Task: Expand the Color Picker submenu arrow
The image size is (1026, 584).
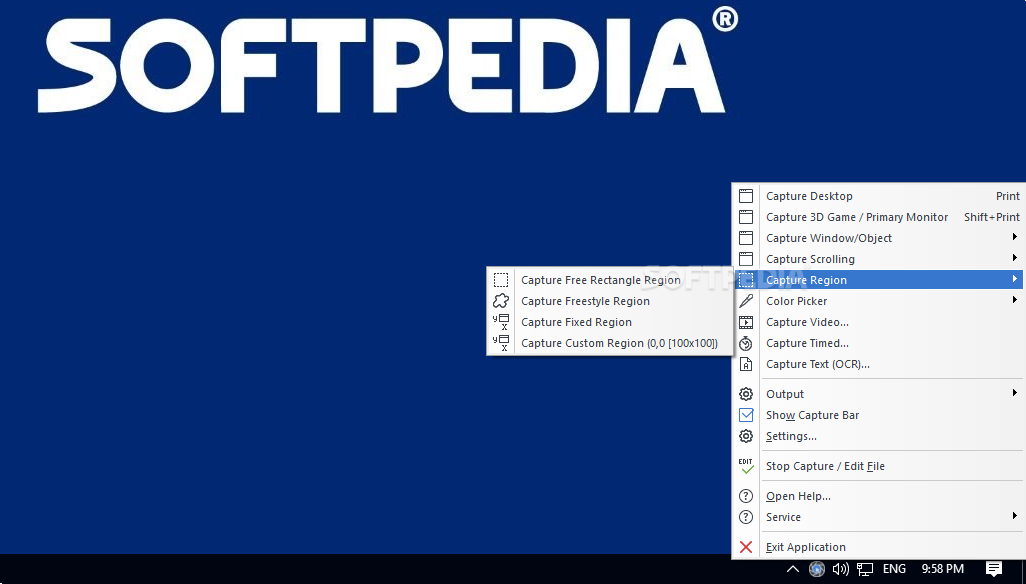Action: coord(1014,300)
